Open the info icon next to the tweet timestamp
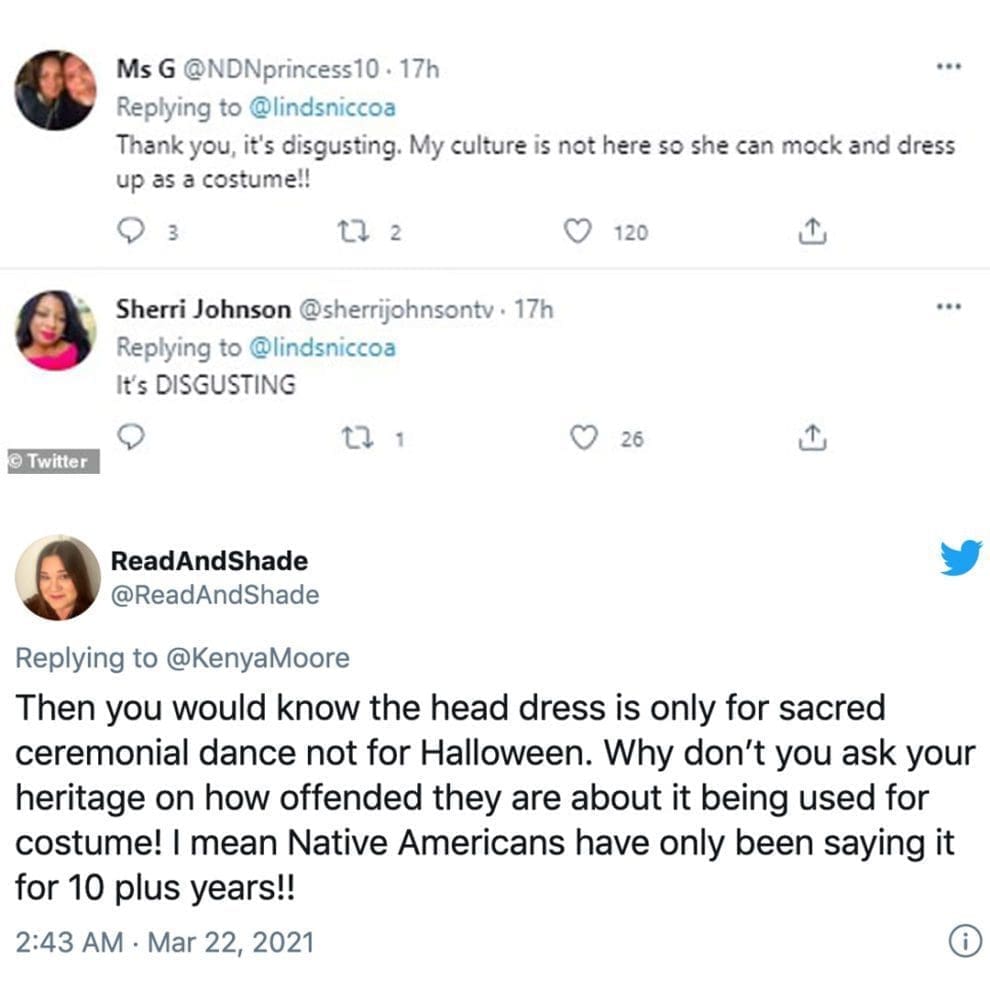Viewport: 990px width, 990px height. 963,938
